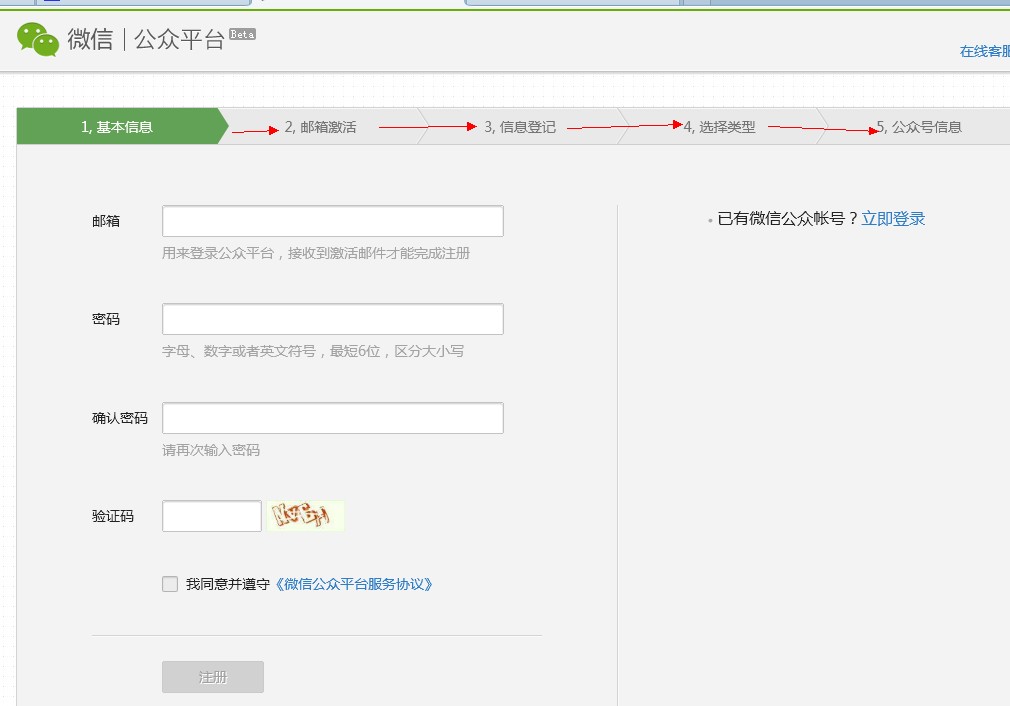Screen dimensions: 1010x706
Task: Go to step 3, 信息登记
Action: (520, 127)
